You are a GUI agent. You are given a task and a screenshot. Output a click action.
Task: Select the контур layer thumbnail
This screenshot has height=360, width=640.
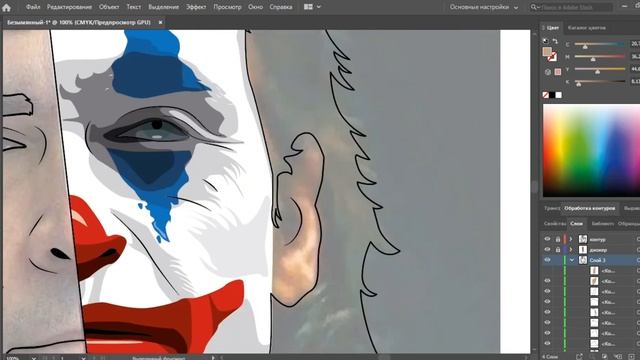click(583, 239)
